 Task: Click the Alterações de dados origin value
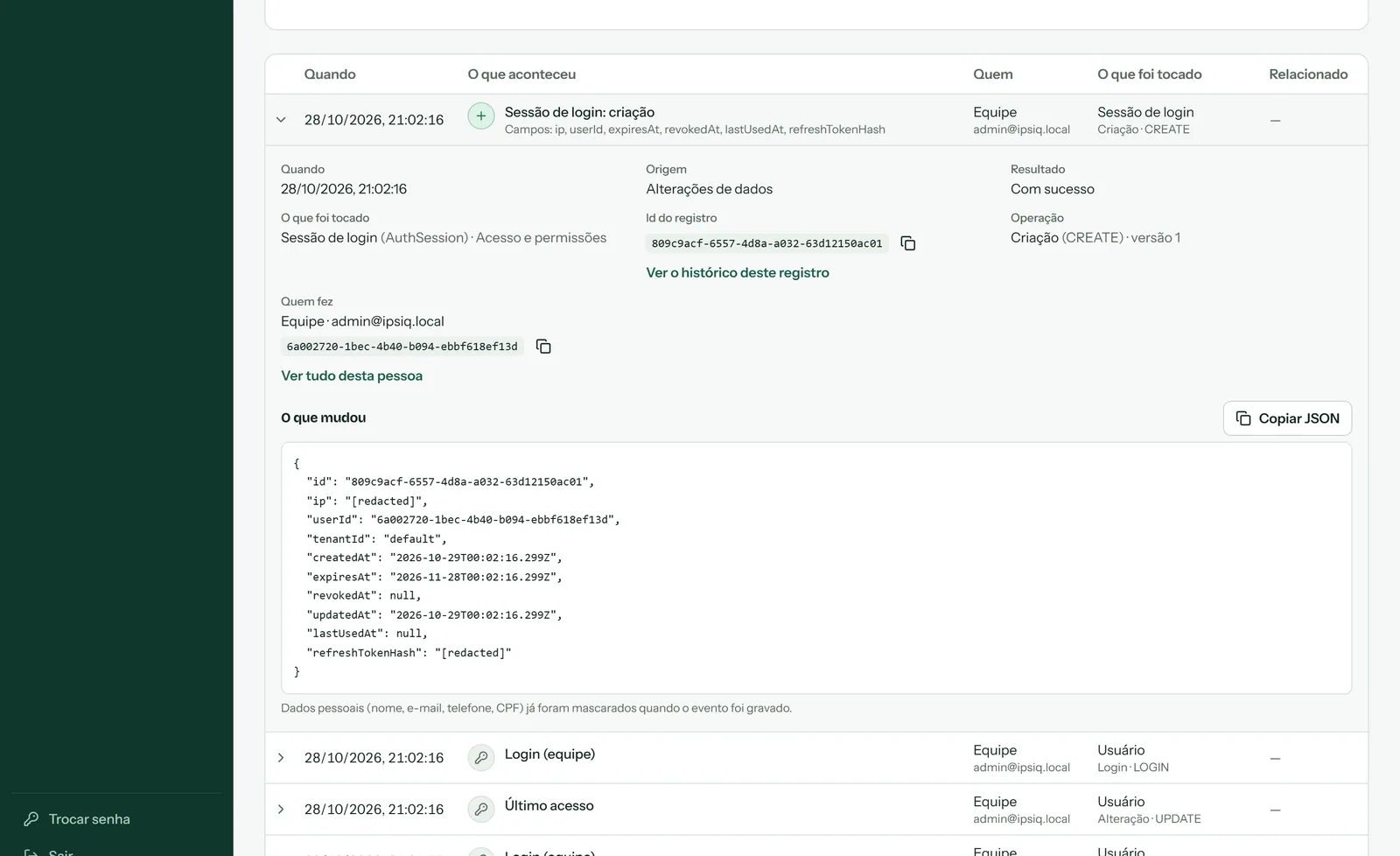pyautogui.click(x=710, y=189)
